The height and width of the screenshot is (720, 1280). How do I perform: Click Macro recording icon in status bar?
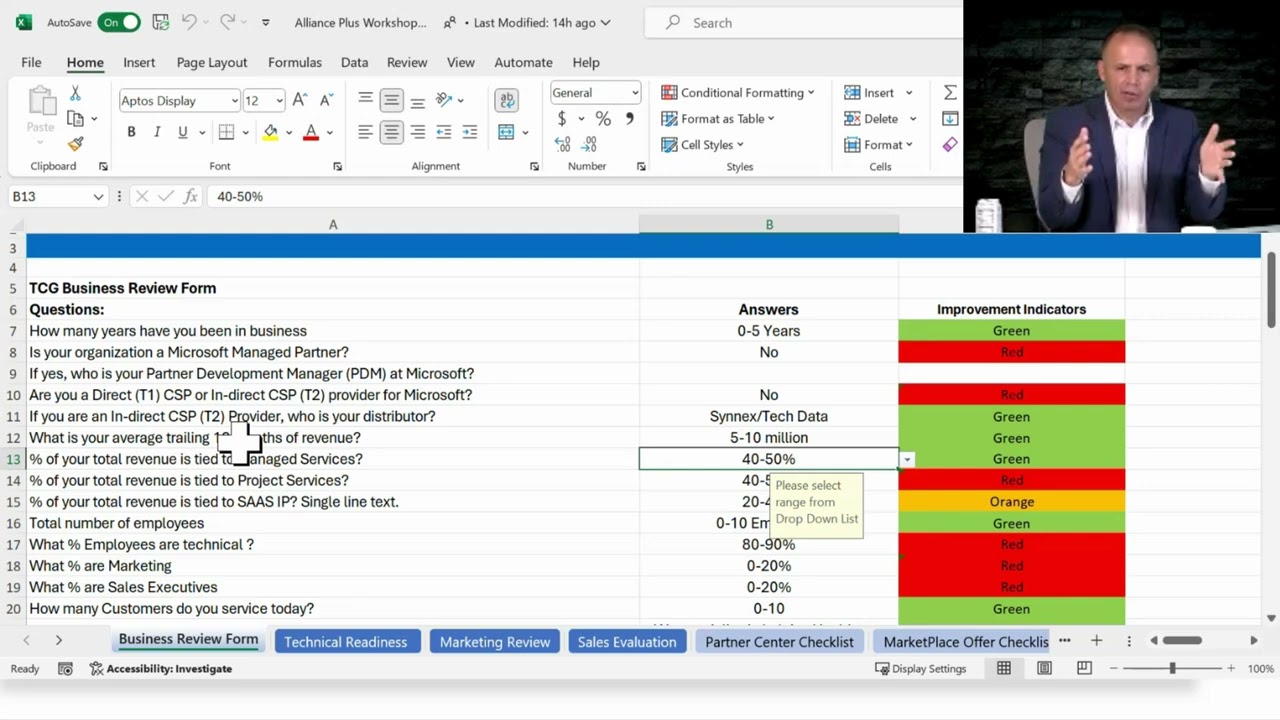pyautogui.click(x=65, y=668)
